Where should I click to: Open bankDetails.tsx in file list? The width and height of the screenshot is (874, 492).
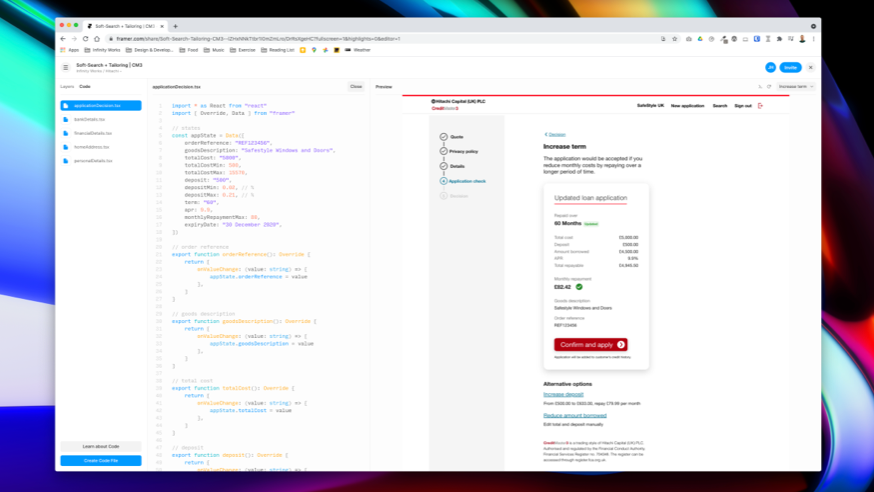[92, 119]
